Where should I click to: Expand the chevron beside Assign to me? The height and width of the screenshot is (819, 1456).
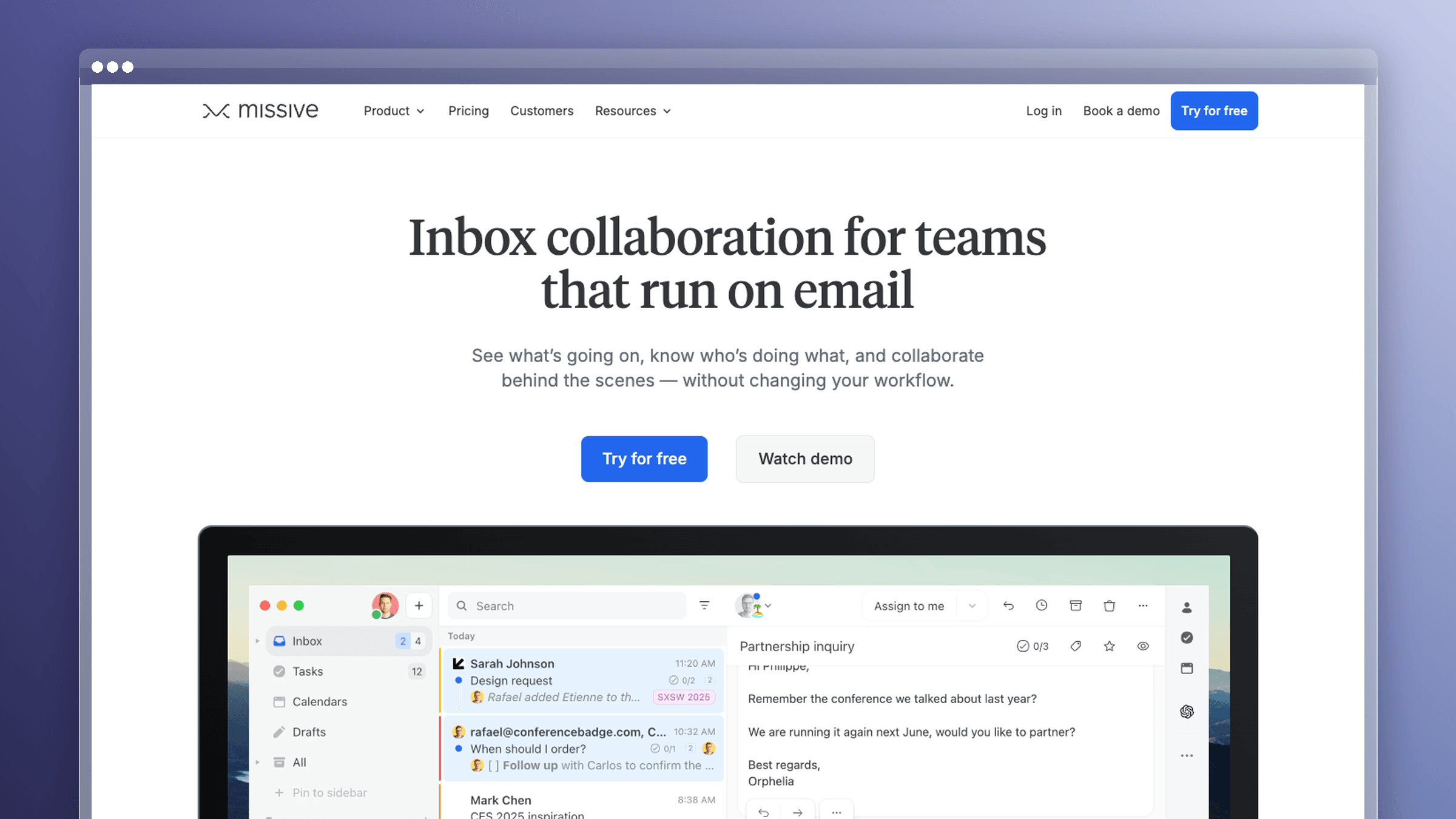click(972, 605)
